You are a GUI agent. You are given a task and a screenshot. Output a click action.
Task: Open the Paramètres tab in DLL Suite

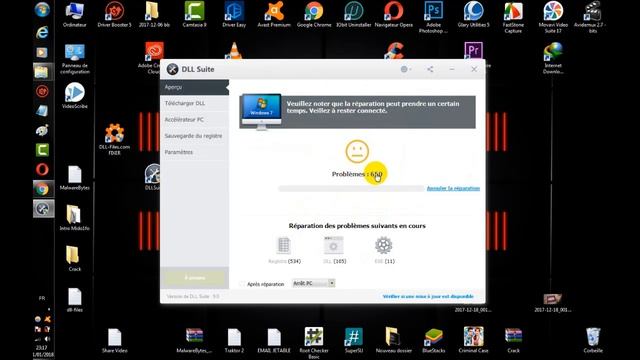pos(194,152)
